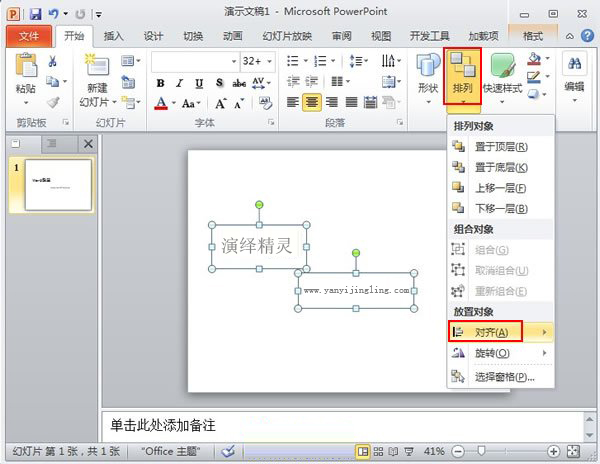Screen dimensions: 600x464
Task: Click the Copy icon
Action: point(52,81)
